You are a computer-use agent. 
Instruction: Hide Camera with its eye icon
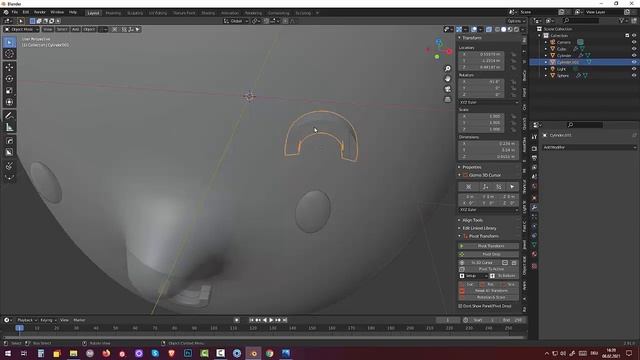(x=634, y=42)
